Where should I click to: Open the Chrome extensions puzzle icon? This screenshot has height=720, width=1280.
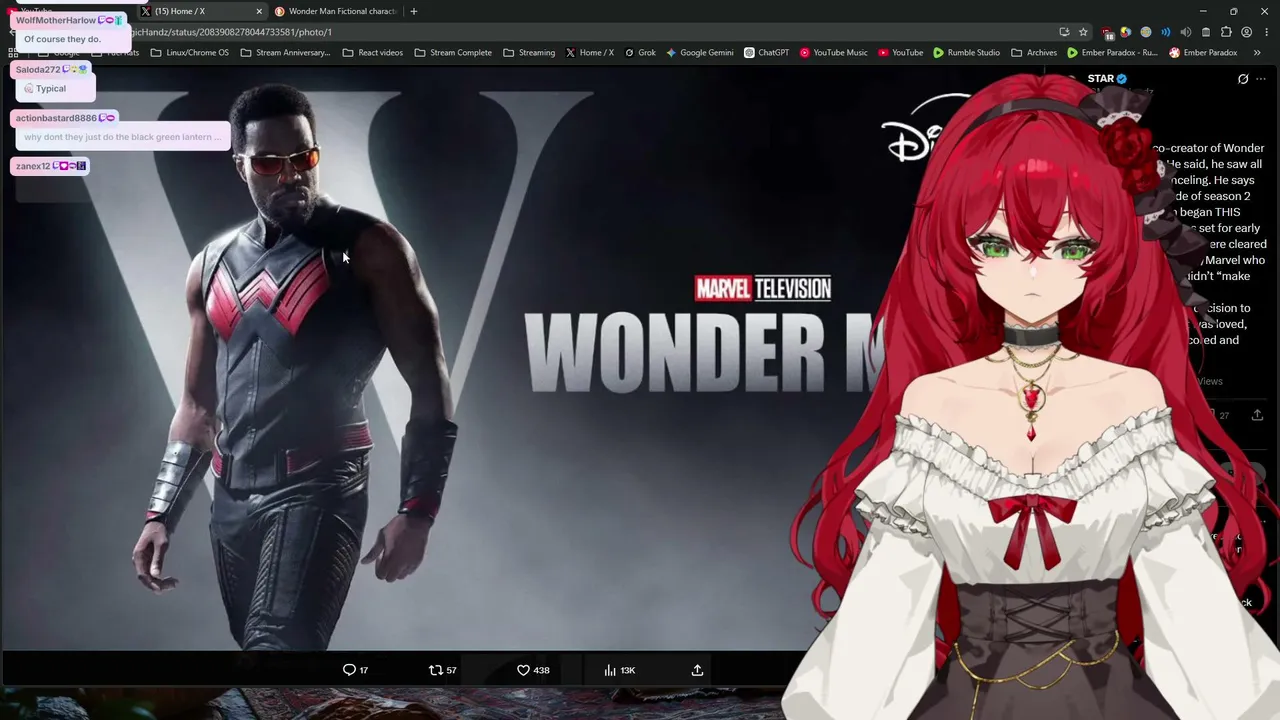pyautogui.click(x=1226, y=32)
